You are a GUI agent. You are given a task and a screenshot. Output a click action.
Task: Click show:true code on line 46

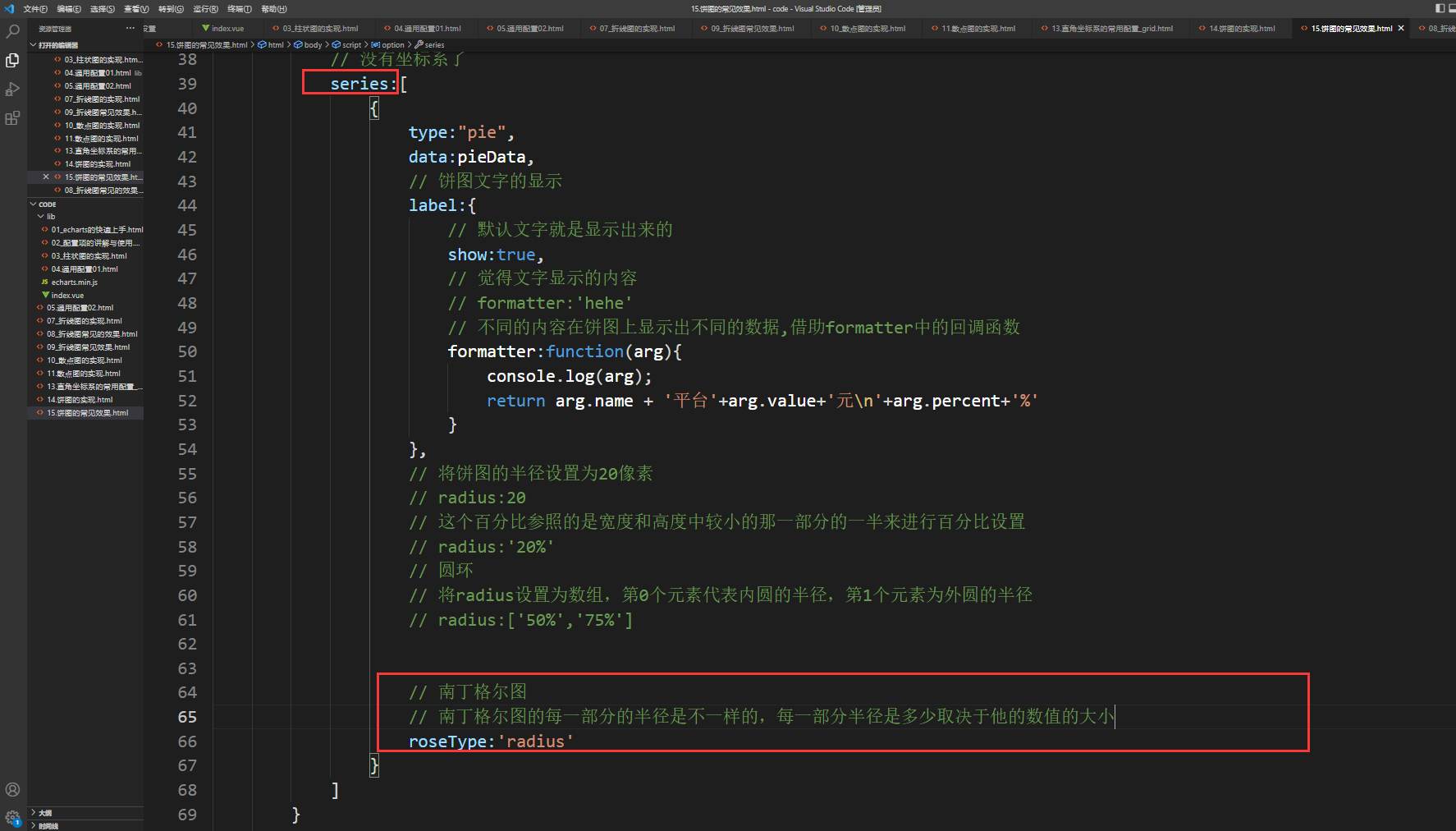point(496,255)
